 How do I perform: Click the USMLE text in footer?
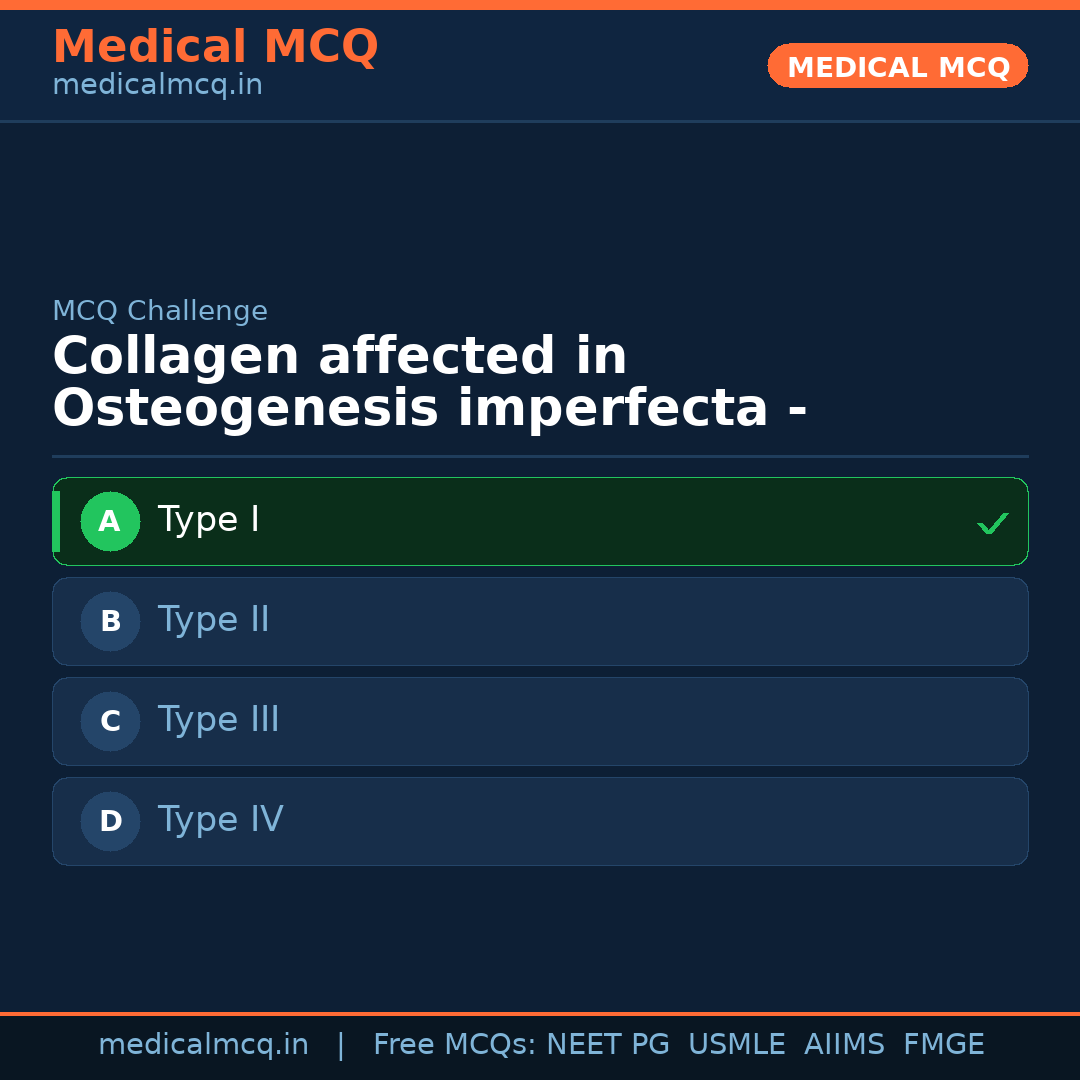click(x=736, y=1045)
